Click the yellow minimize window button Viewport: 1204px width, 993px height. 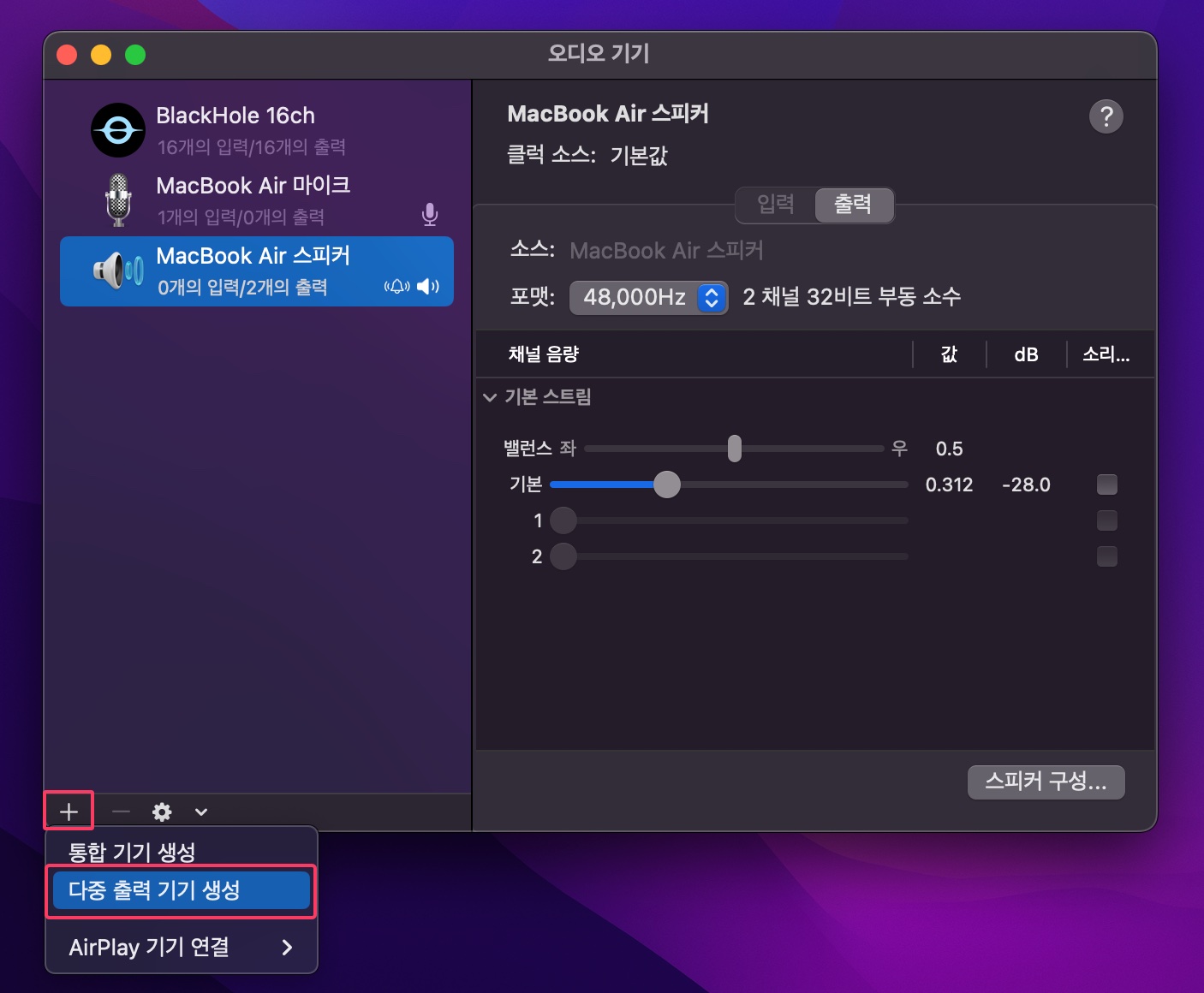(x=101, y=55)
